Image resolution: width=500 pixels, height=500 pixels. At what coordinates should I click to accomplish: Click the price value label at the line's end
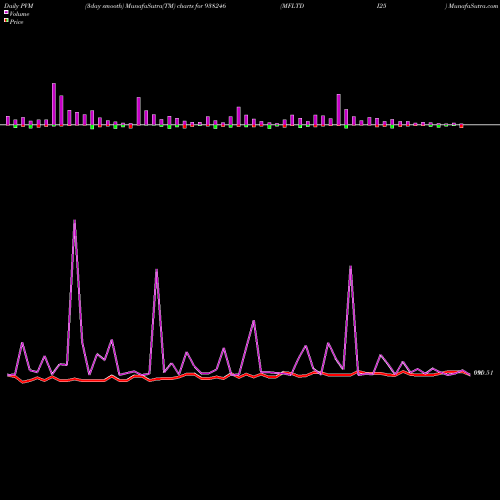point(483,373)
